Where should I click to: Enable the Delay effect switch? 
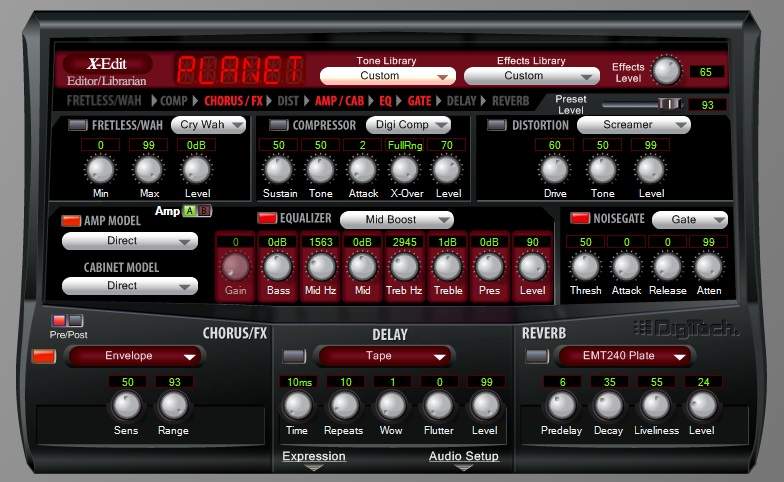click(x=294, y=356)
